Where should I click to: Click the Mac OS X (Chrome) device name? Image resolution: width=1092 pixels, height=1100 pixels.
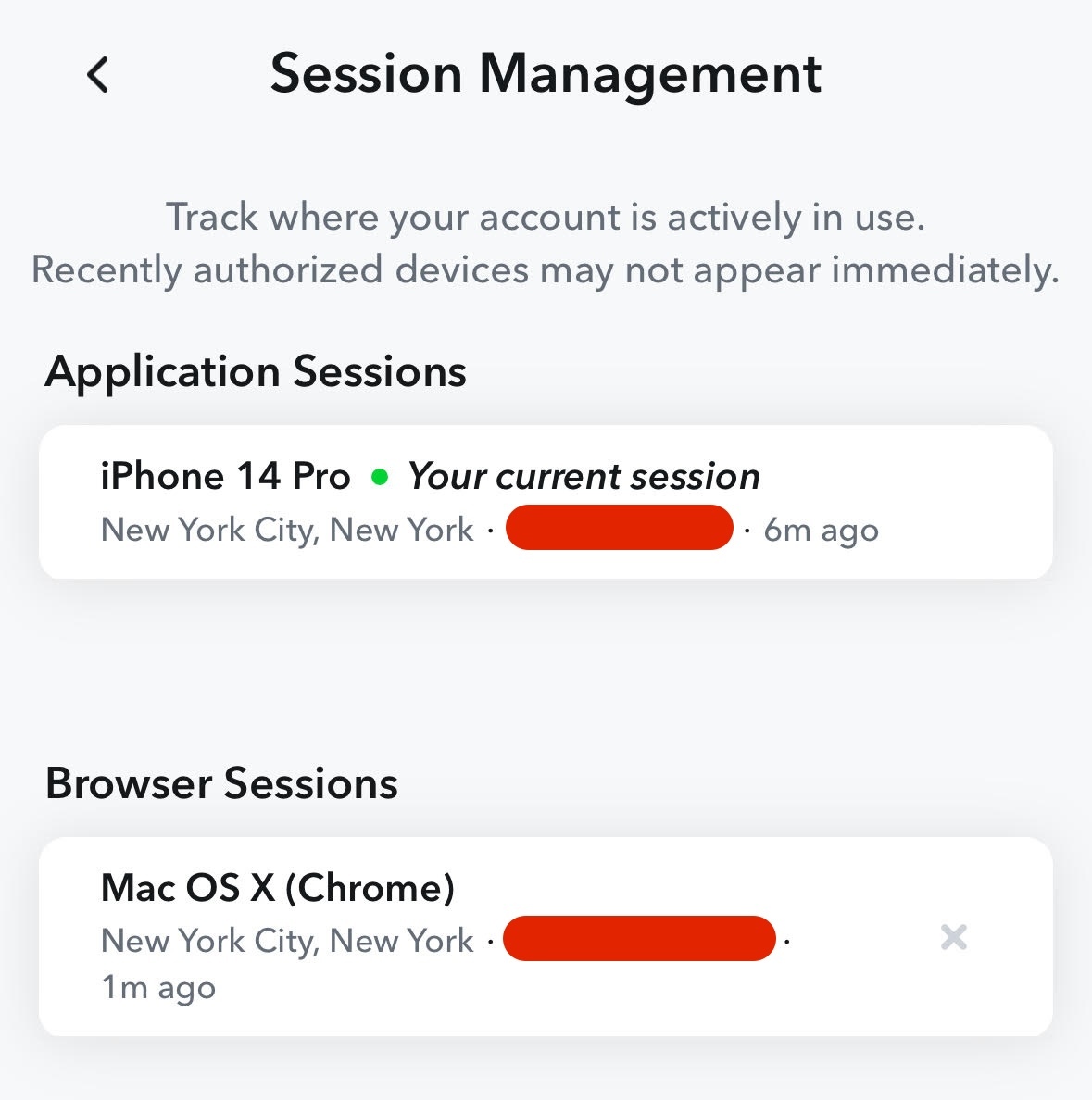click(278, 887)
